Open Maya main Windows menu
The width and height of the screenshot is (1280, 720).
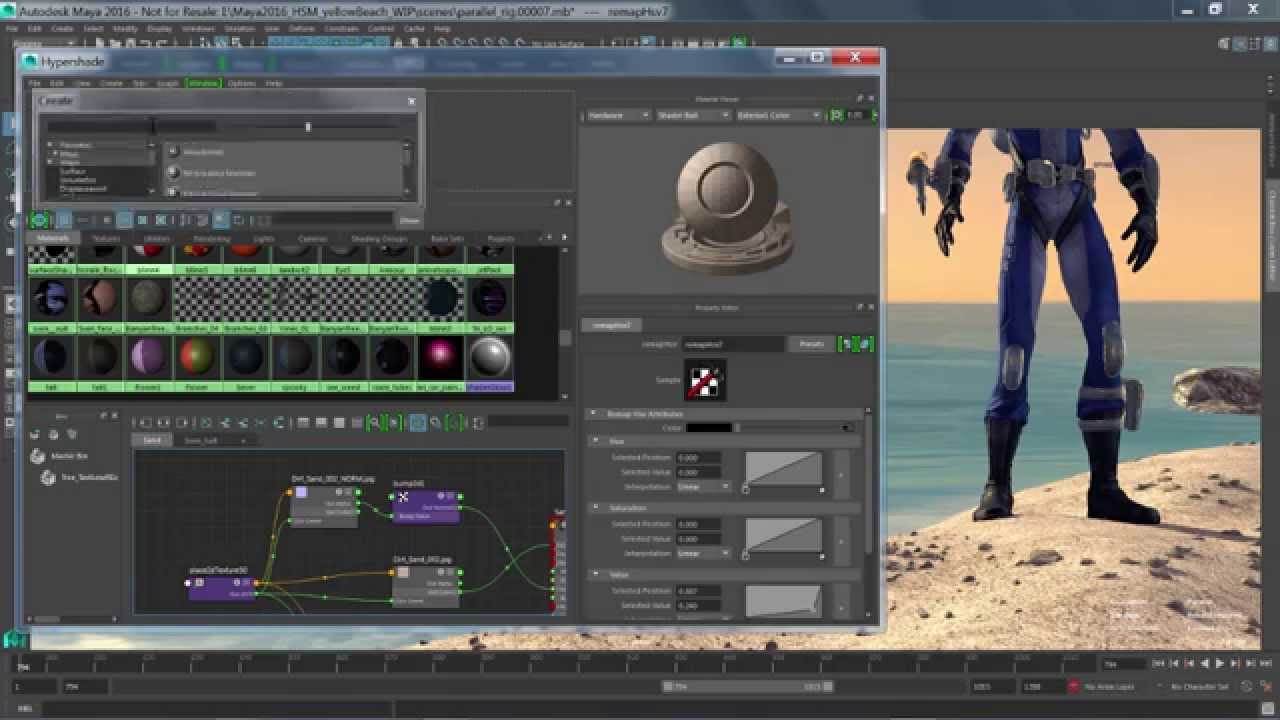tap(197, 29)
